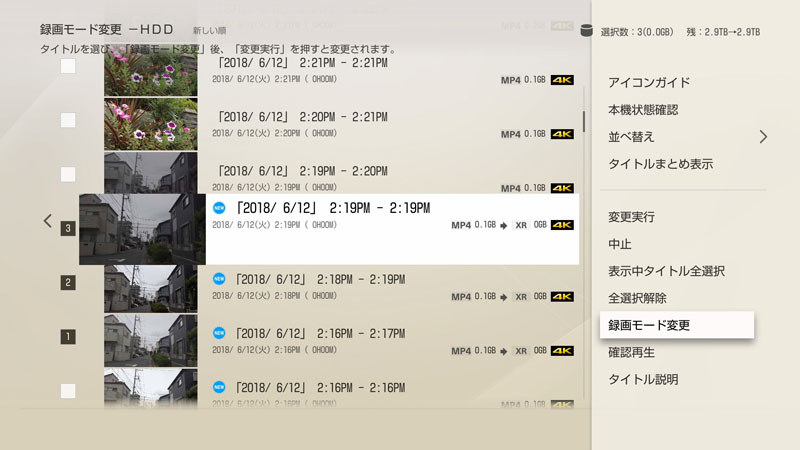Click the left chevron beside the highlighted row
The image size is (800, 450).
tap(47, 221)
